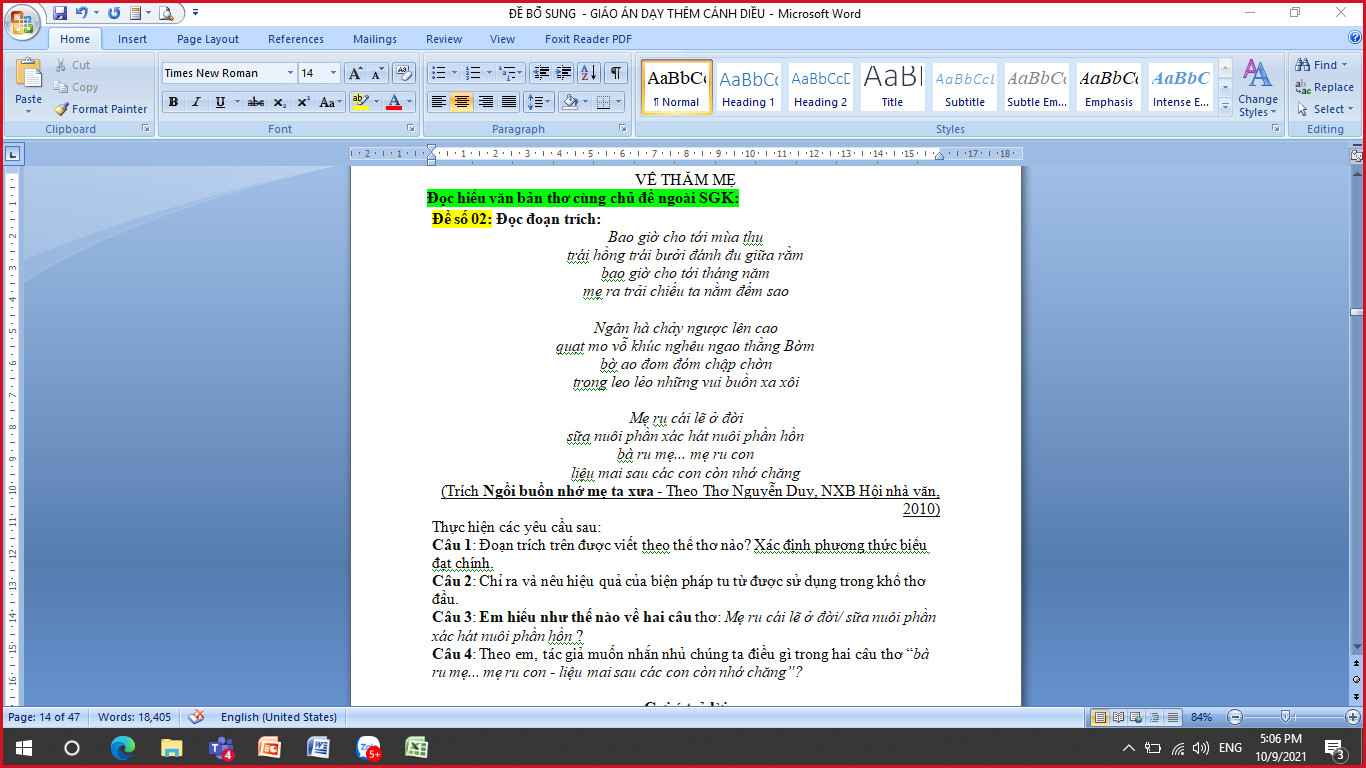The image size is (1366, 768).
Task: Open Excel from the taskbar
Action: tap(416, 747)
